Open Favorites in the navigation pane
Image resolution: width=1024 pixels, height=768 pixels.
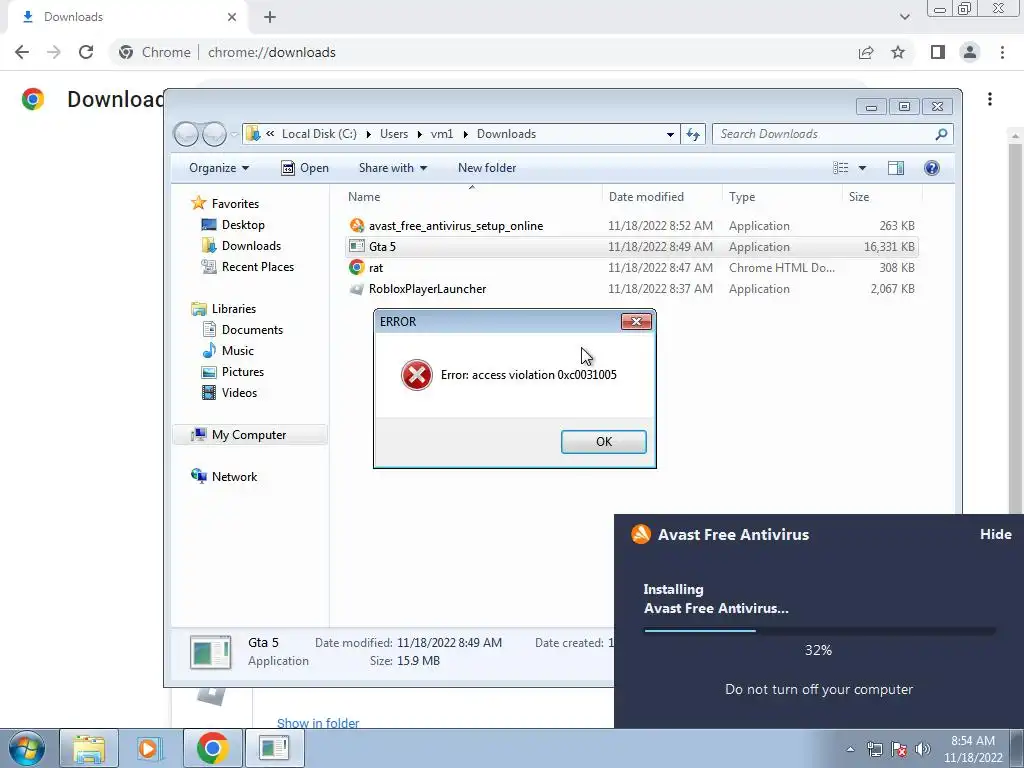(235, 204)
